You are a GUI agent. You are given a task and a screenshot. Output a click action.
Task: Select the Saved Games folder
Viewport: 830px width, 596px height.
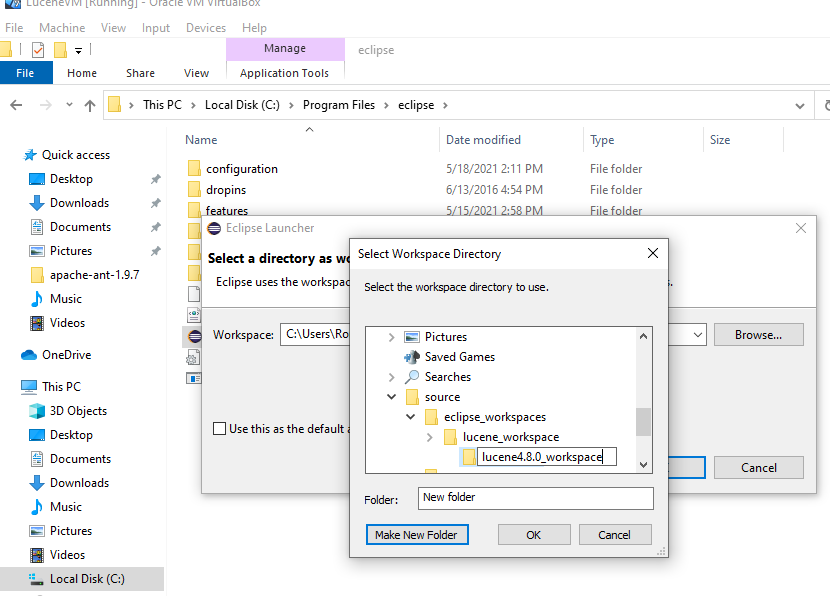tap(459, 357)
